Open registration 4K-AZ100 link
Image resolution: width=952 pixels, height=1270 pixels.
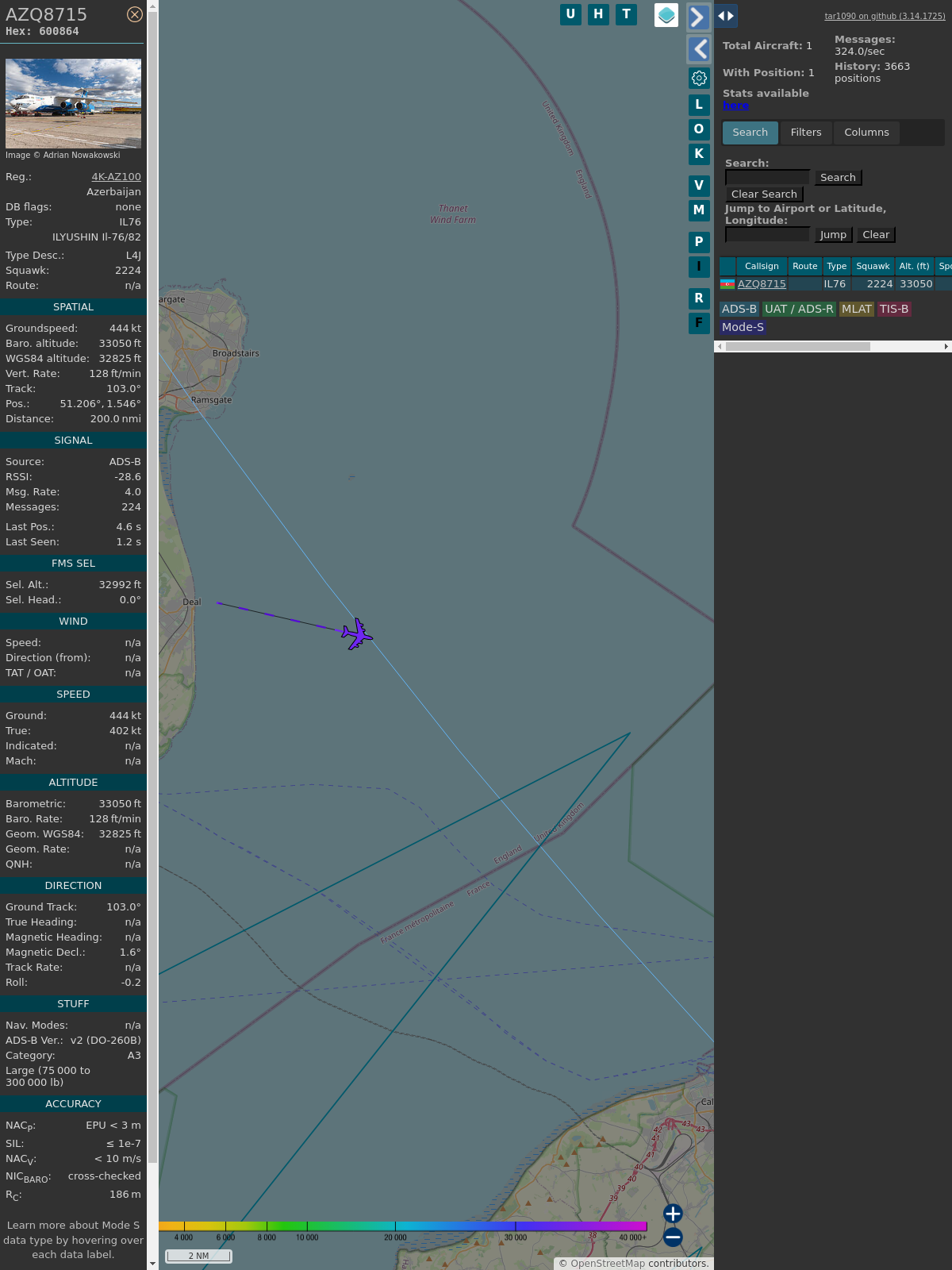(116, 177)
